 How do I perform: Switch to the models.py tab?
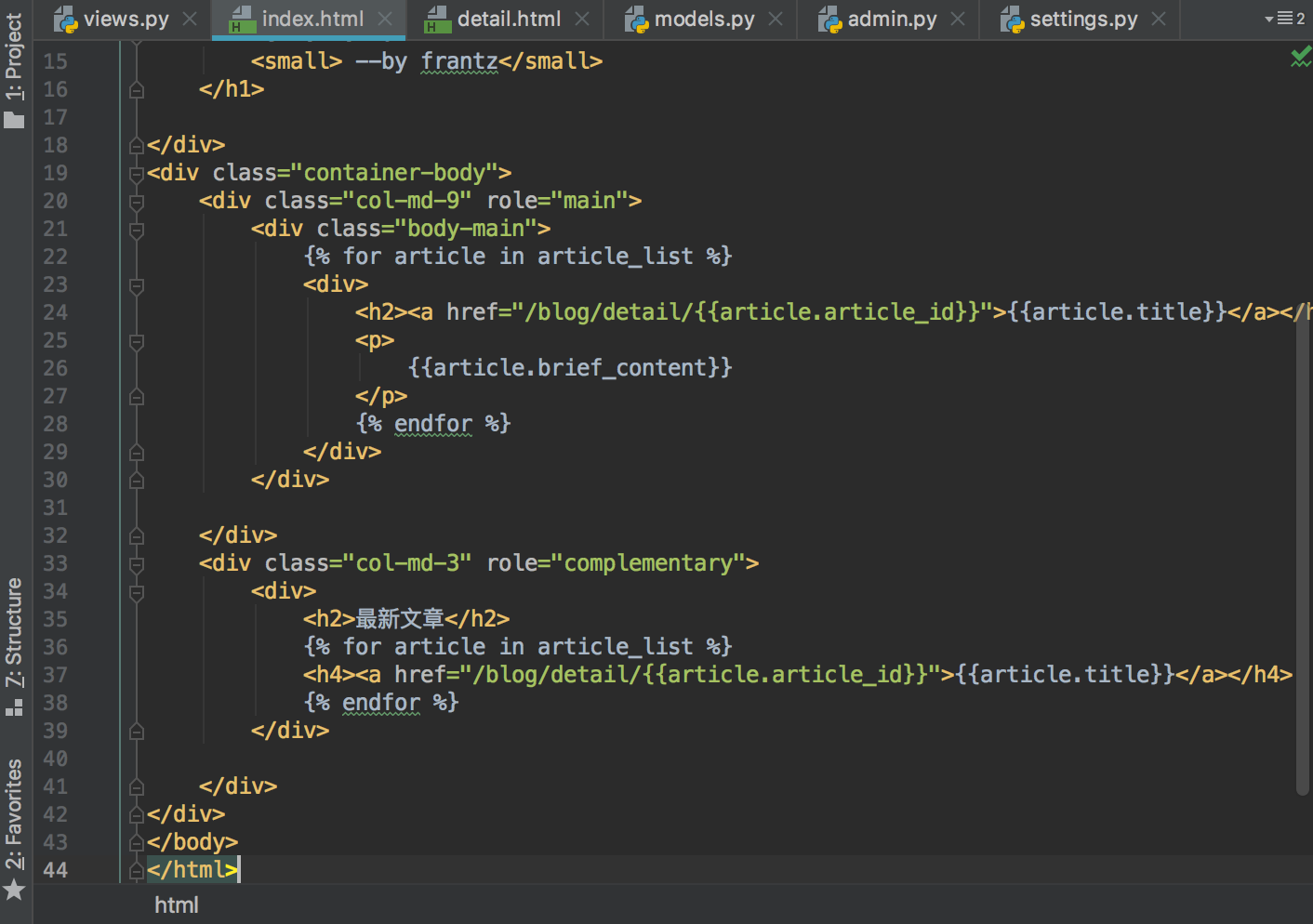[703, 19]
